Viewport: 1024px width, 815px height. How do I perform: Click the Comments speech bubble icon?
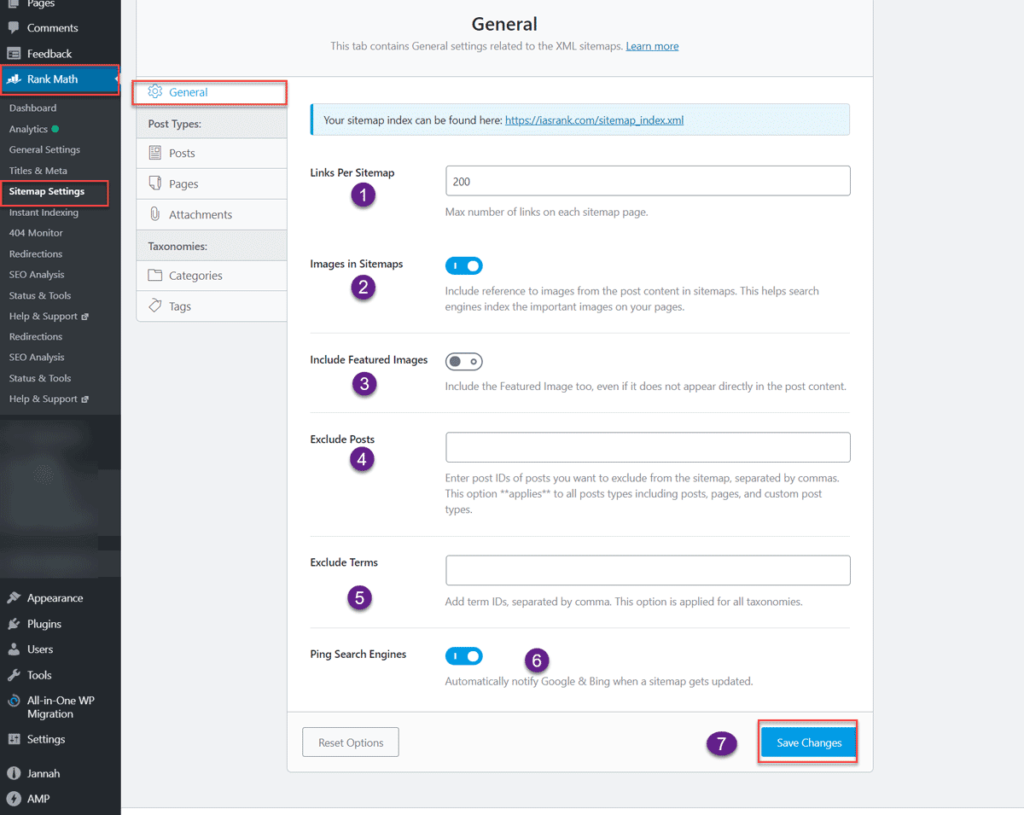[x=14, y=27]
